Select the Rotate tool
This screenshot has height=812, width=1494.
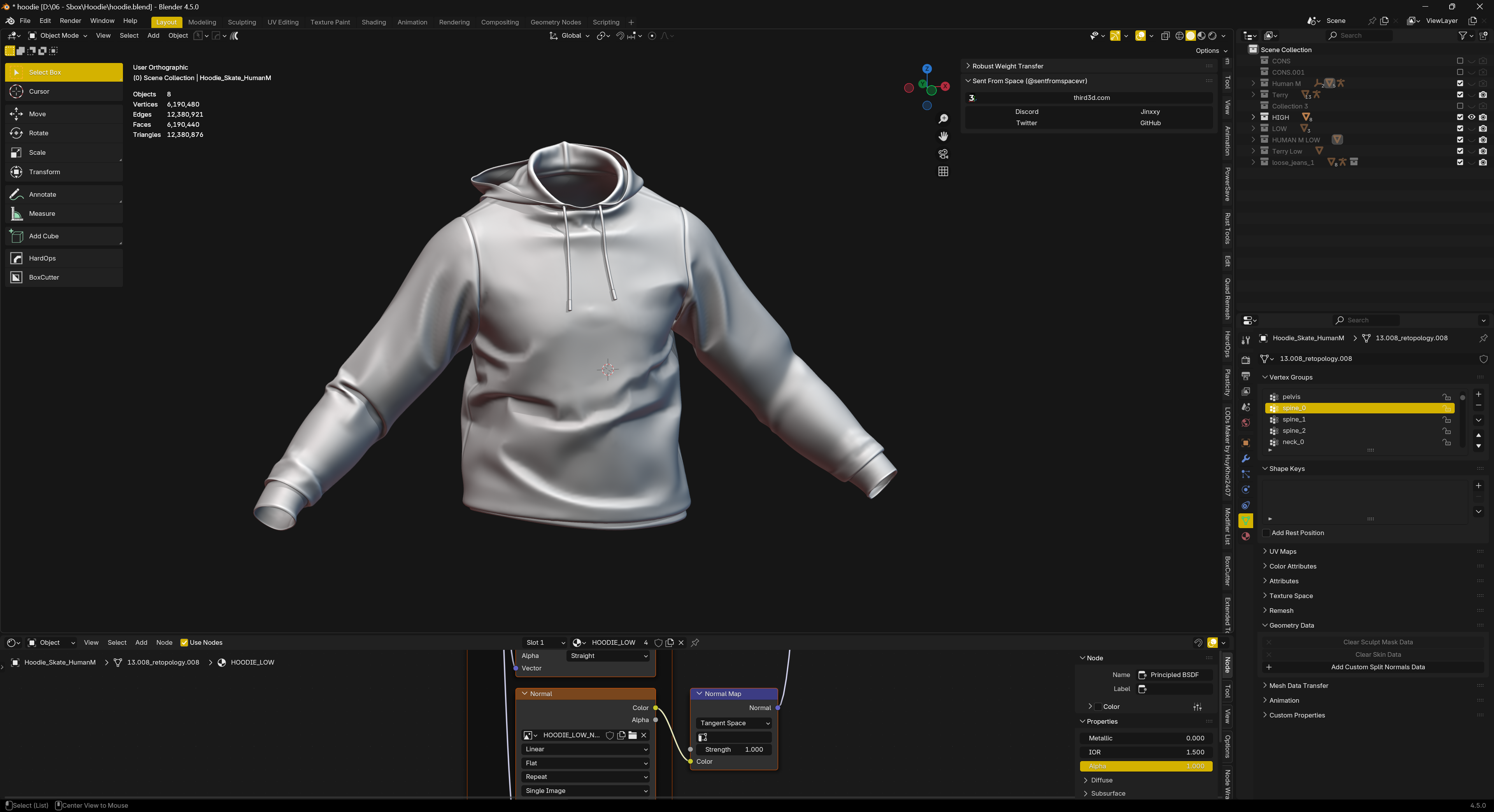(x=38, y=133)
